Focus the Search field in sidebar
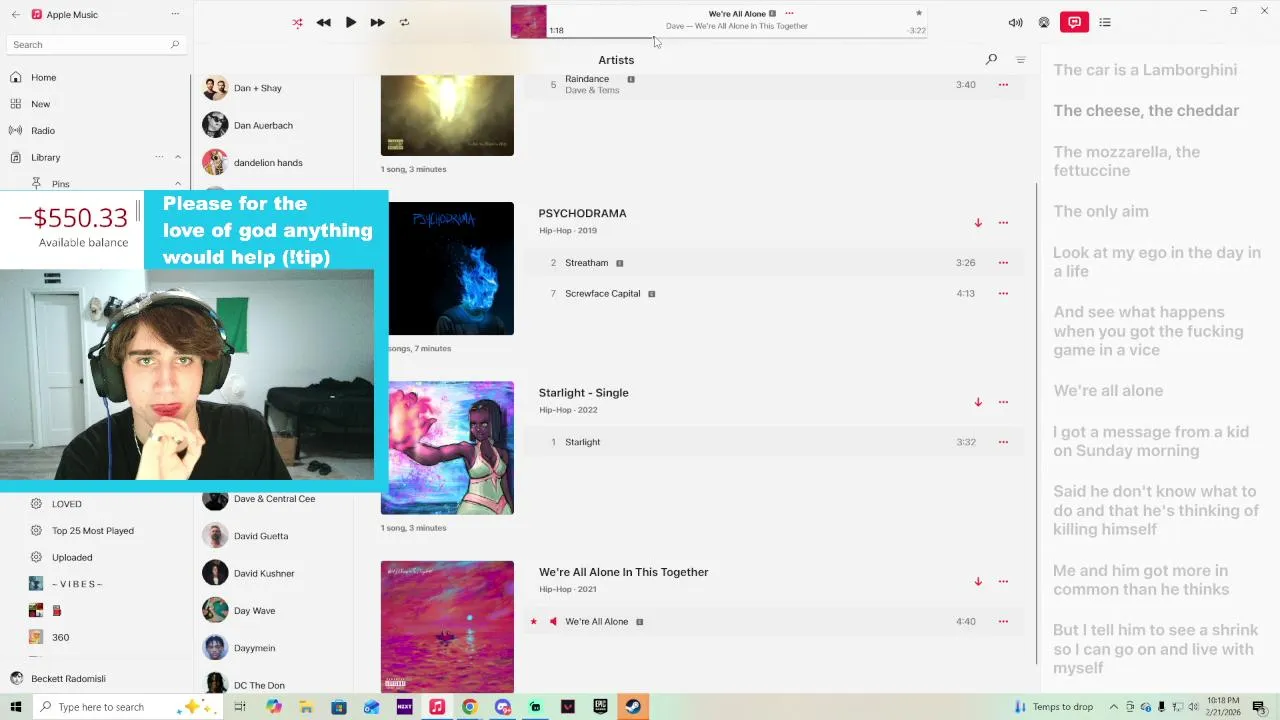This screenshot has height=720, width=1280. (97, 44)
